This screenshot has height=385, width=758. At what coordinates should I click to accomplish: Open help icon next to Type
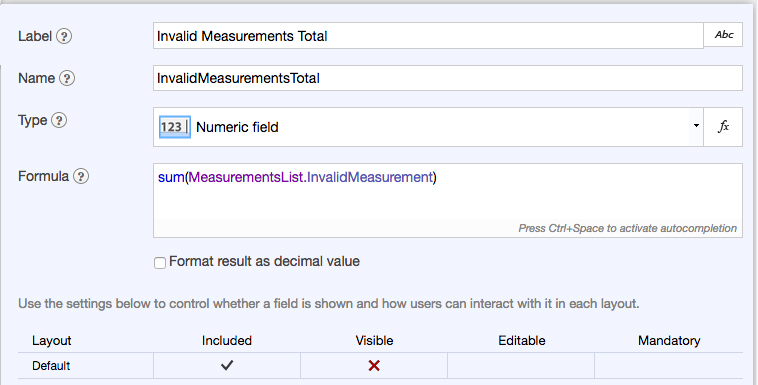point(59,120)
